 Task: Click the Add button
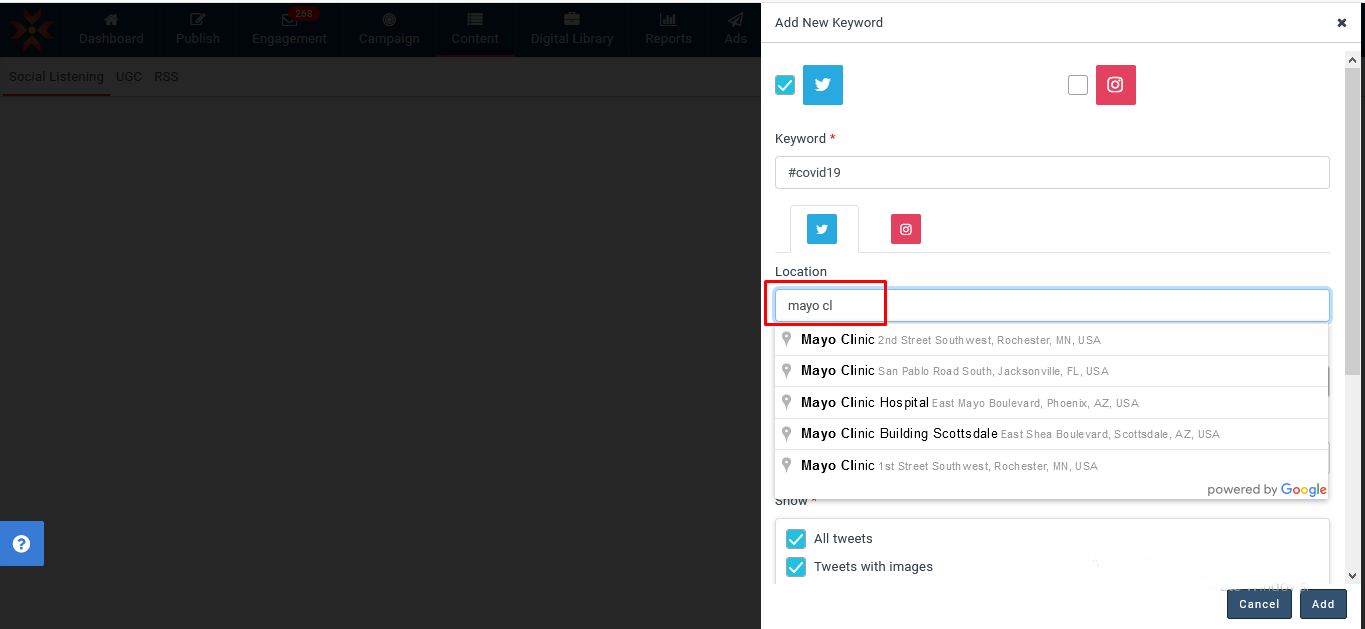[1322, 604]
